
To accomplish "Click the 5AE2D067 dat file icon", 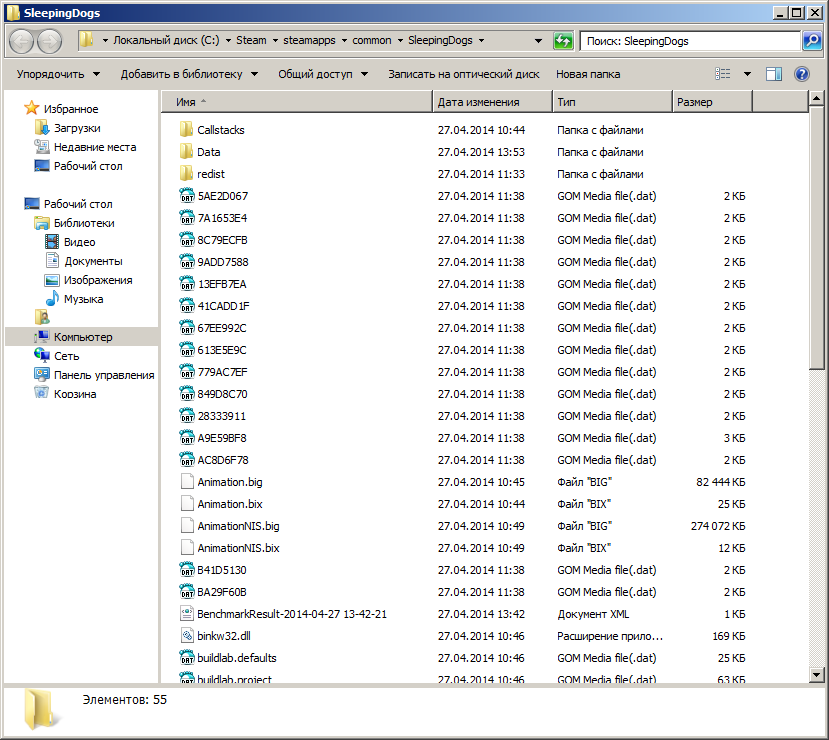I will (x=187, y=196).
